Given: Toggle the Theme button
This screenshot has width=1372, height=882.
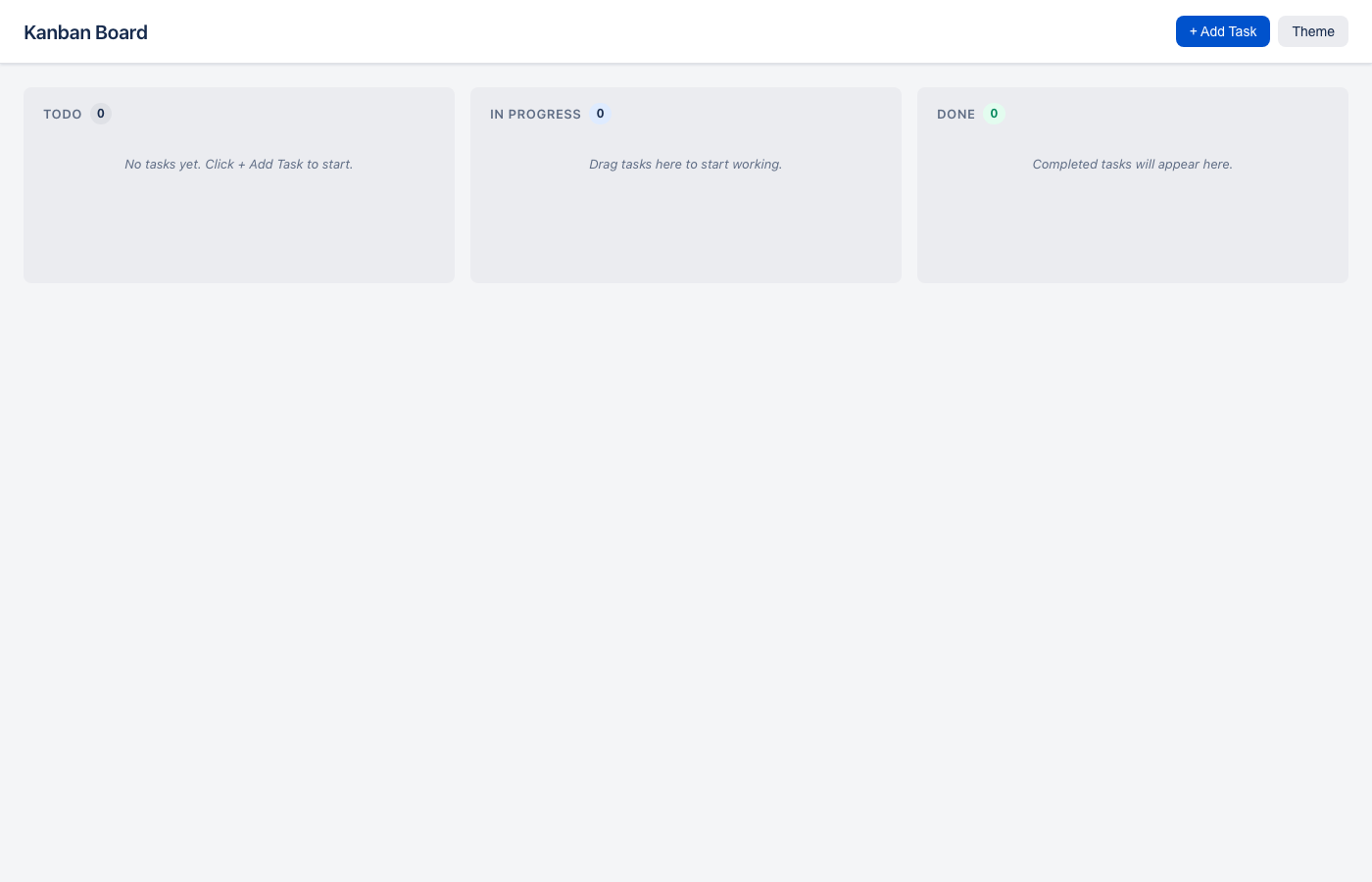Looking at the screenshot, I should (1312, 31).
